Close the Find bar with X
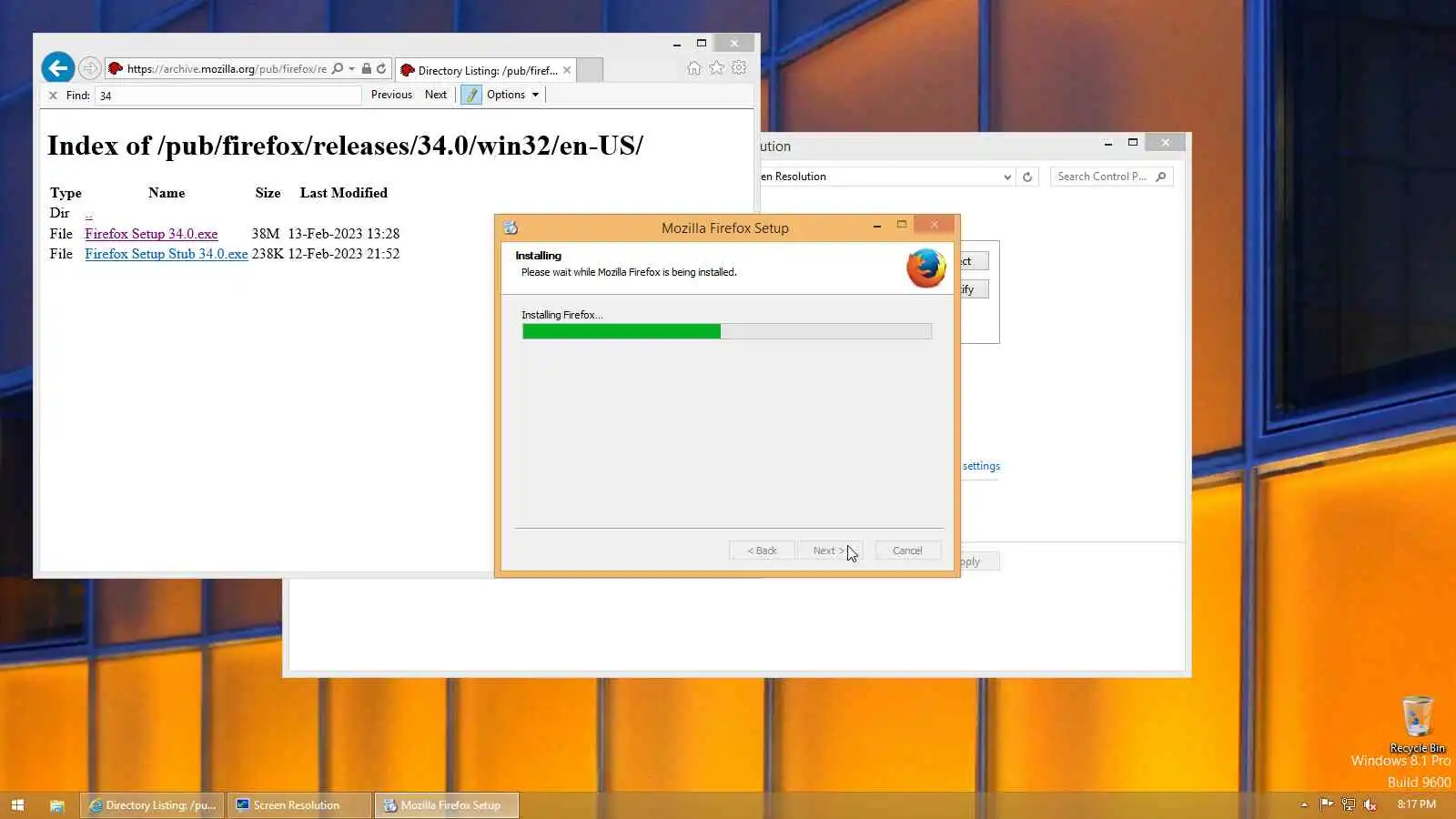 click(x=53, y=95)
